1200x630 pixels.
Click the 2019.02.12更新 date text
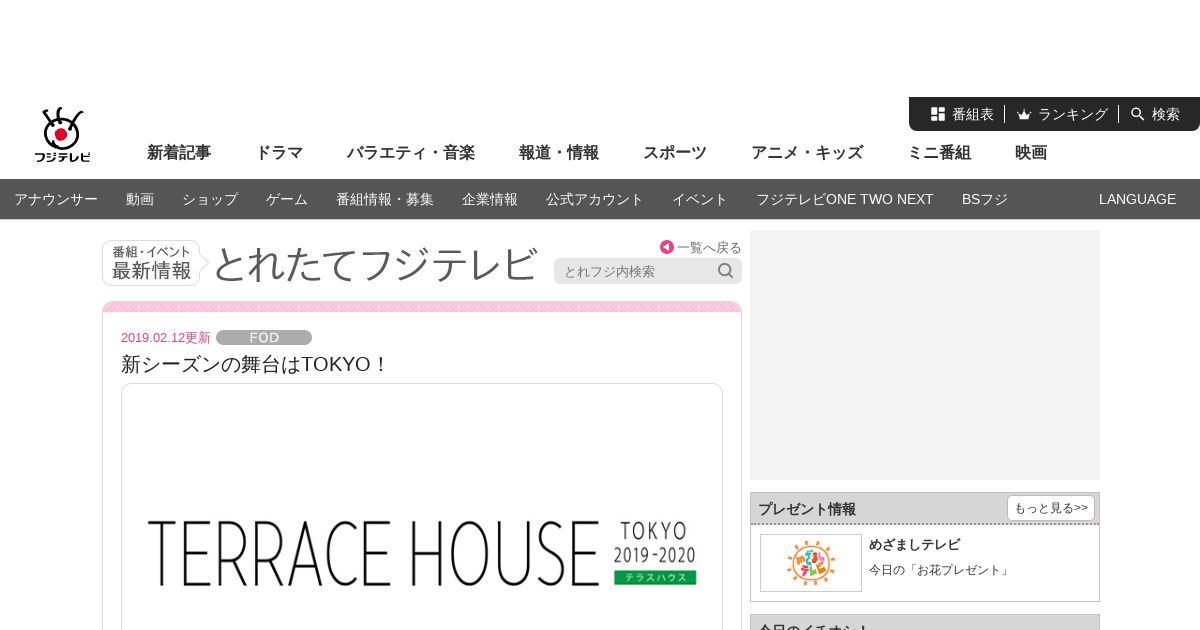[x=166, y=338]
